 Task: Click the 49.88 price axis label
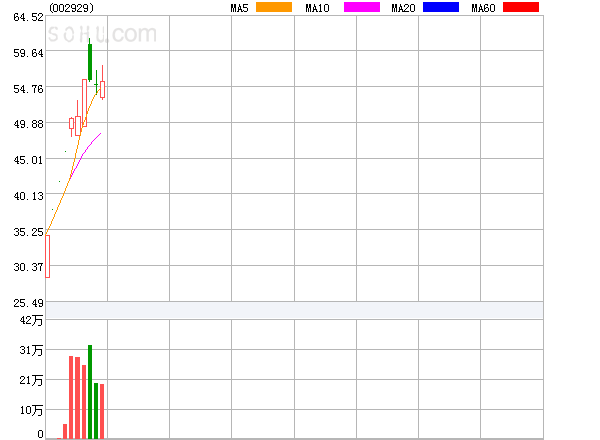28,124
